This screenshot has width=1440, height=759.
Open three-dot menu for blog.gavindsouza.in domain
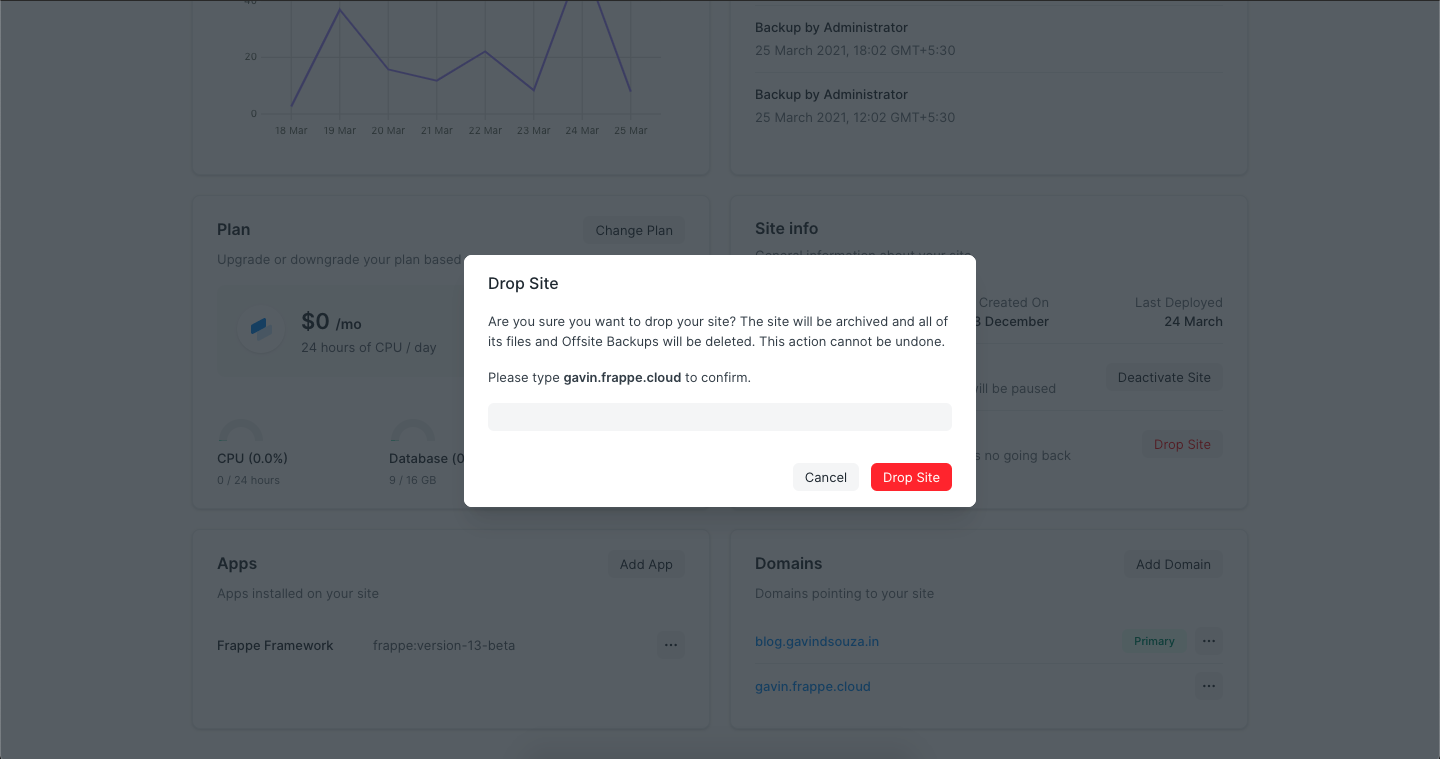(1209, 641)
